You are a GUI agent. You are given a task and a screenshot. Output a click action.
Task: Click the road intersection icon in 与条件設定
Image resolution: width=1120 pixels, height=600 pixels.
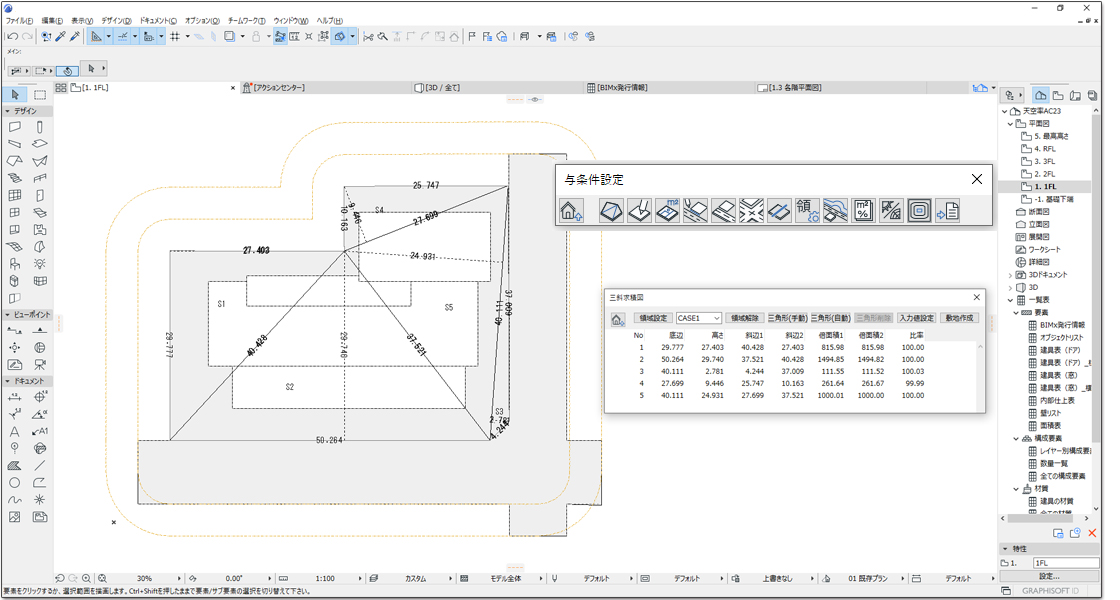point(751,211)
